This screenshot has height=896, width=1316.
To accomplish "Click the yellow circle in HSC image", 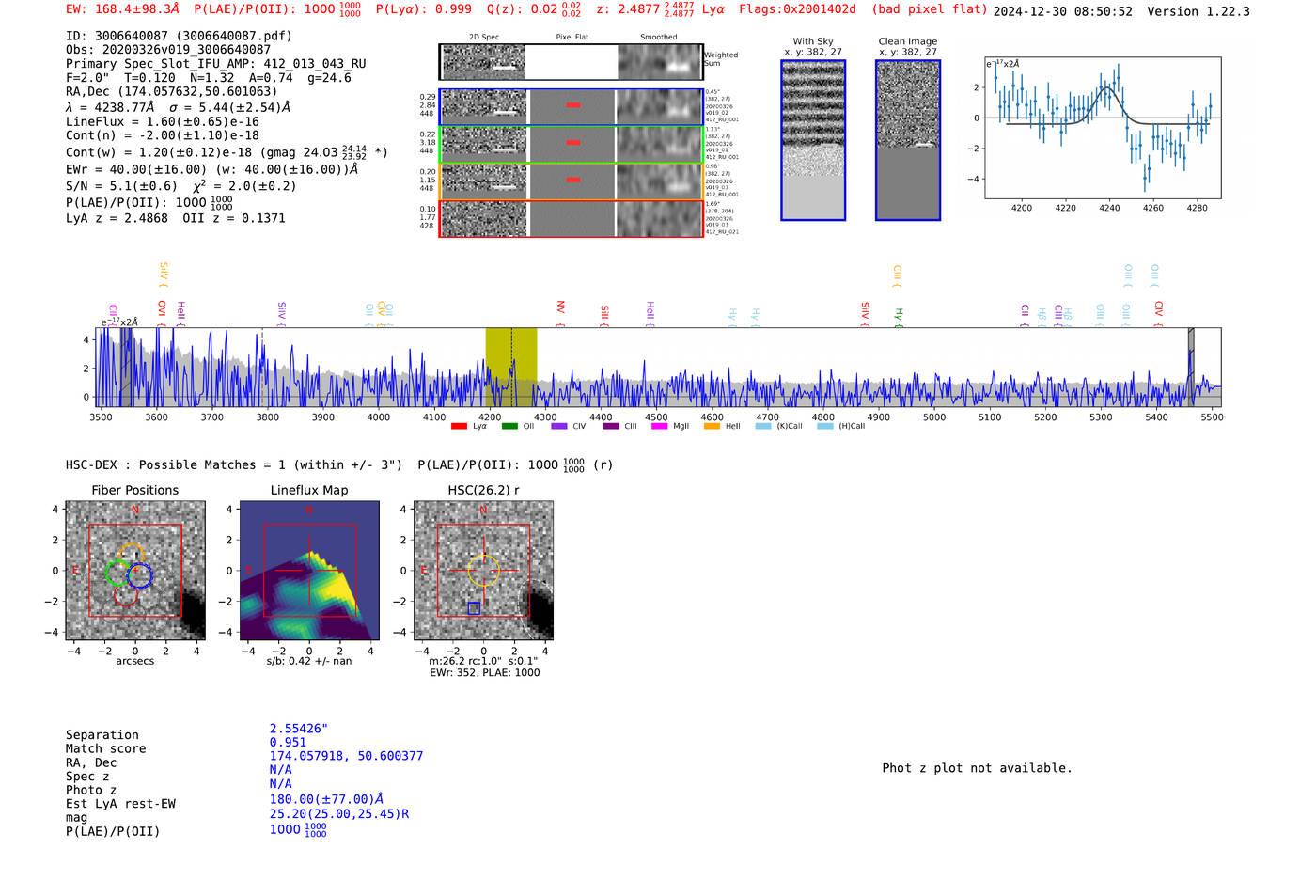I will 483,571.
